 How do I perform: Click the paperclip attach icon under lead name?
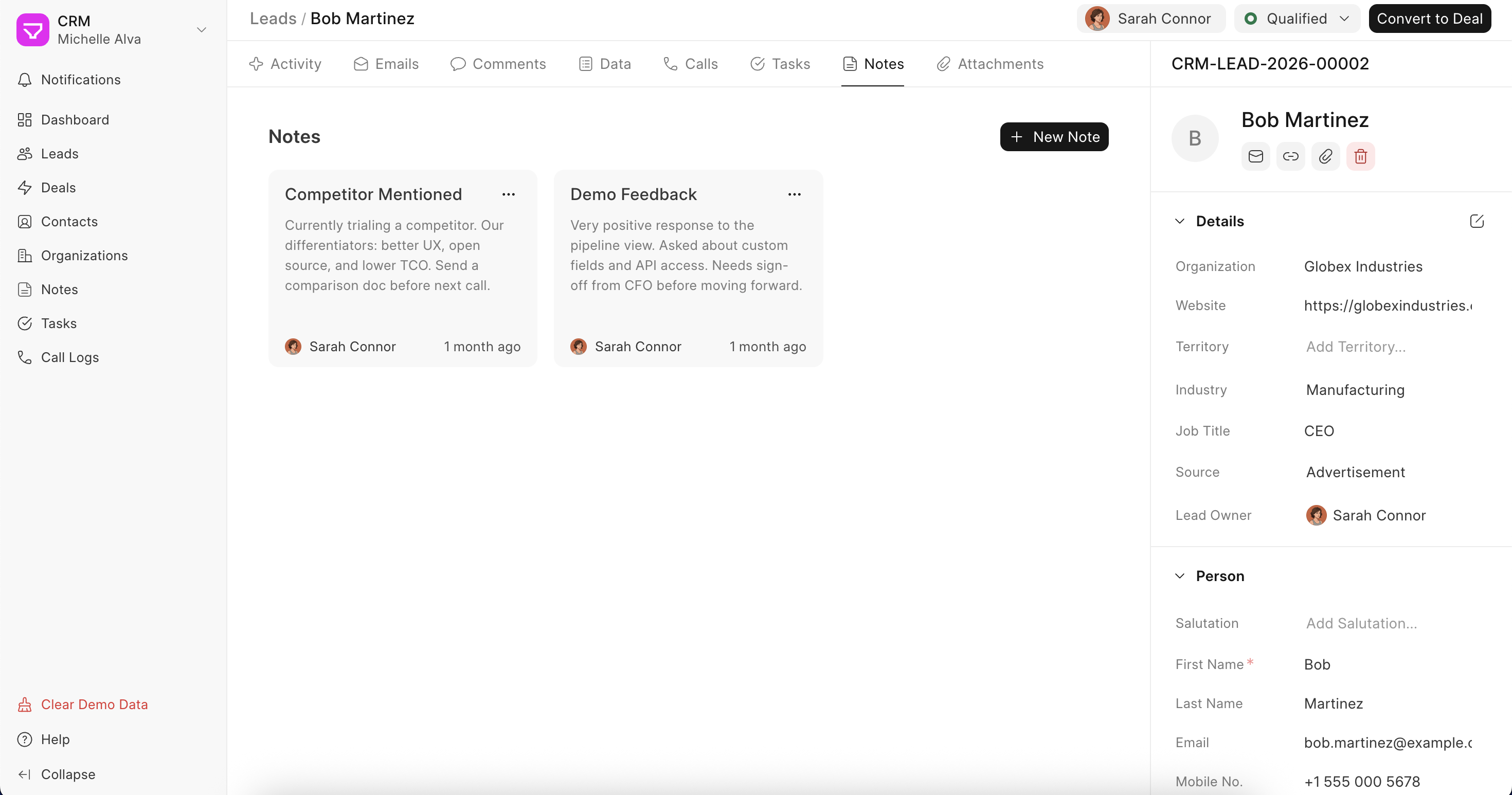[x=1325, y=156]
